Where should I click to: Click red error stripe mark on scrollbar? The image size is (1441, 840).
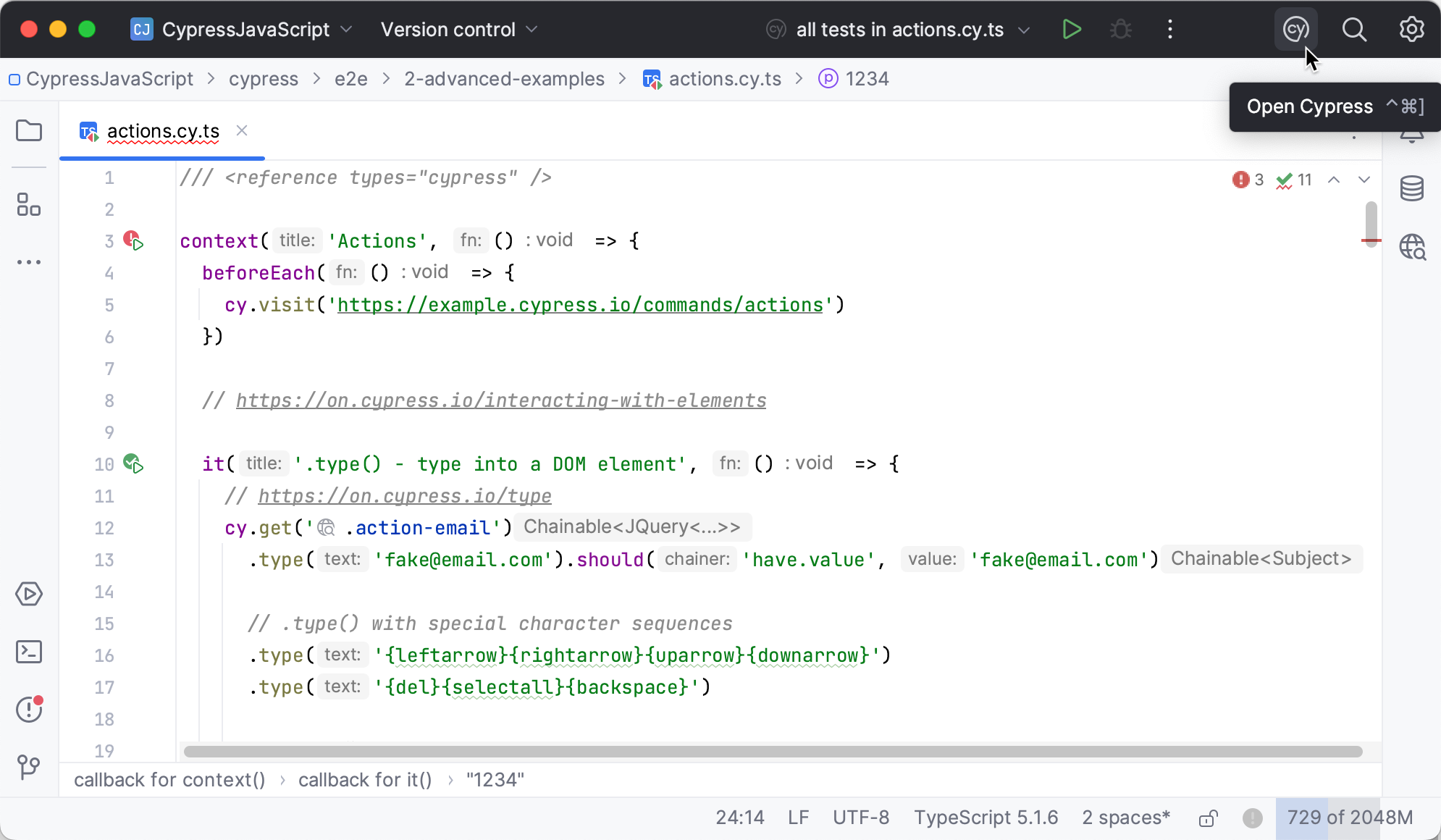[1371, 240]
